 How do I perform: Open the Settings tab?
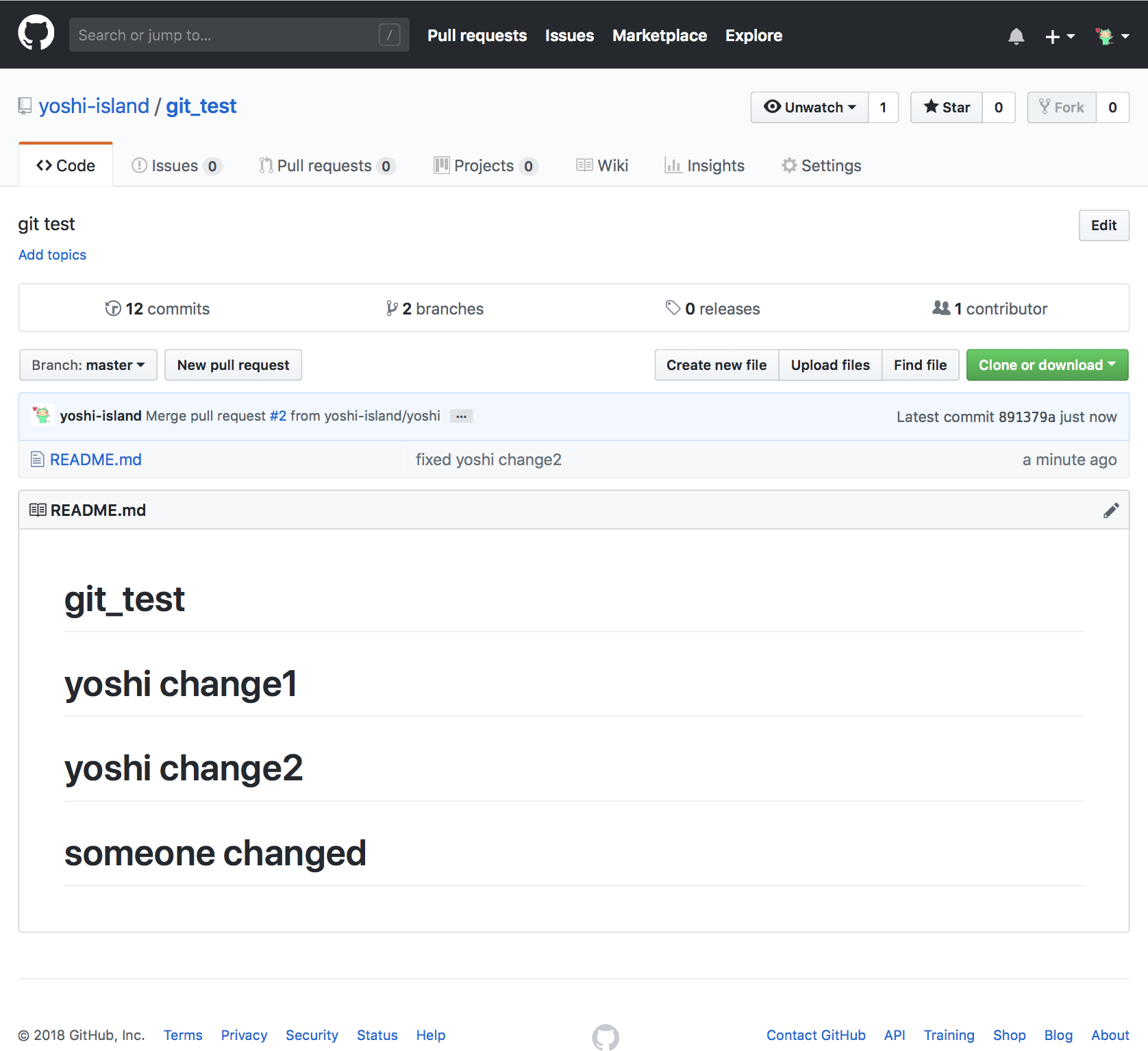pyautogui.click(x=821, y=166)
